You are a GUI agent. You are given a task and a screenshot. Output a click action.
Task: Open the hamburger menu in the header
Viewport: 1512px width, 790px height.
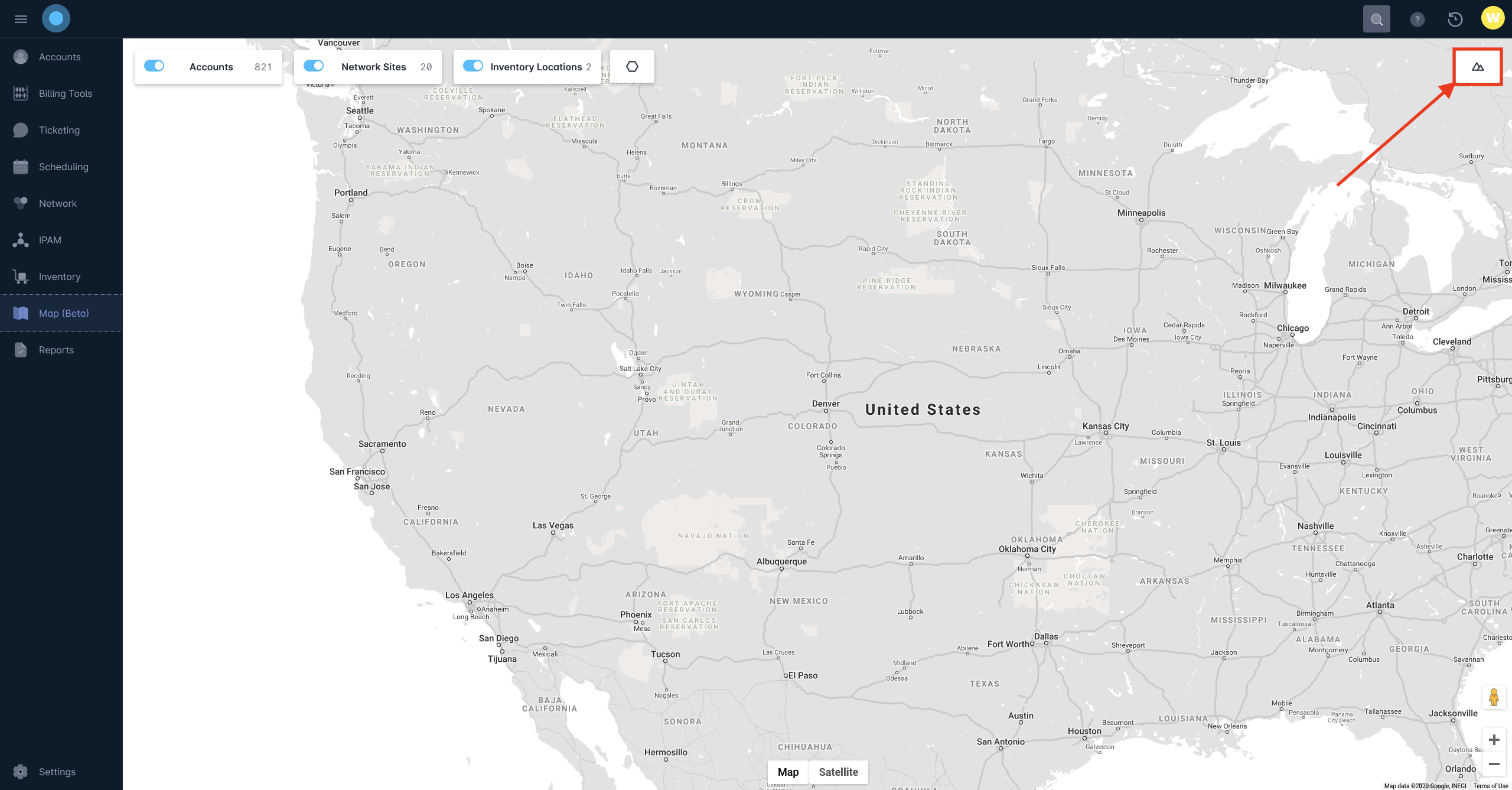(21, 19)
